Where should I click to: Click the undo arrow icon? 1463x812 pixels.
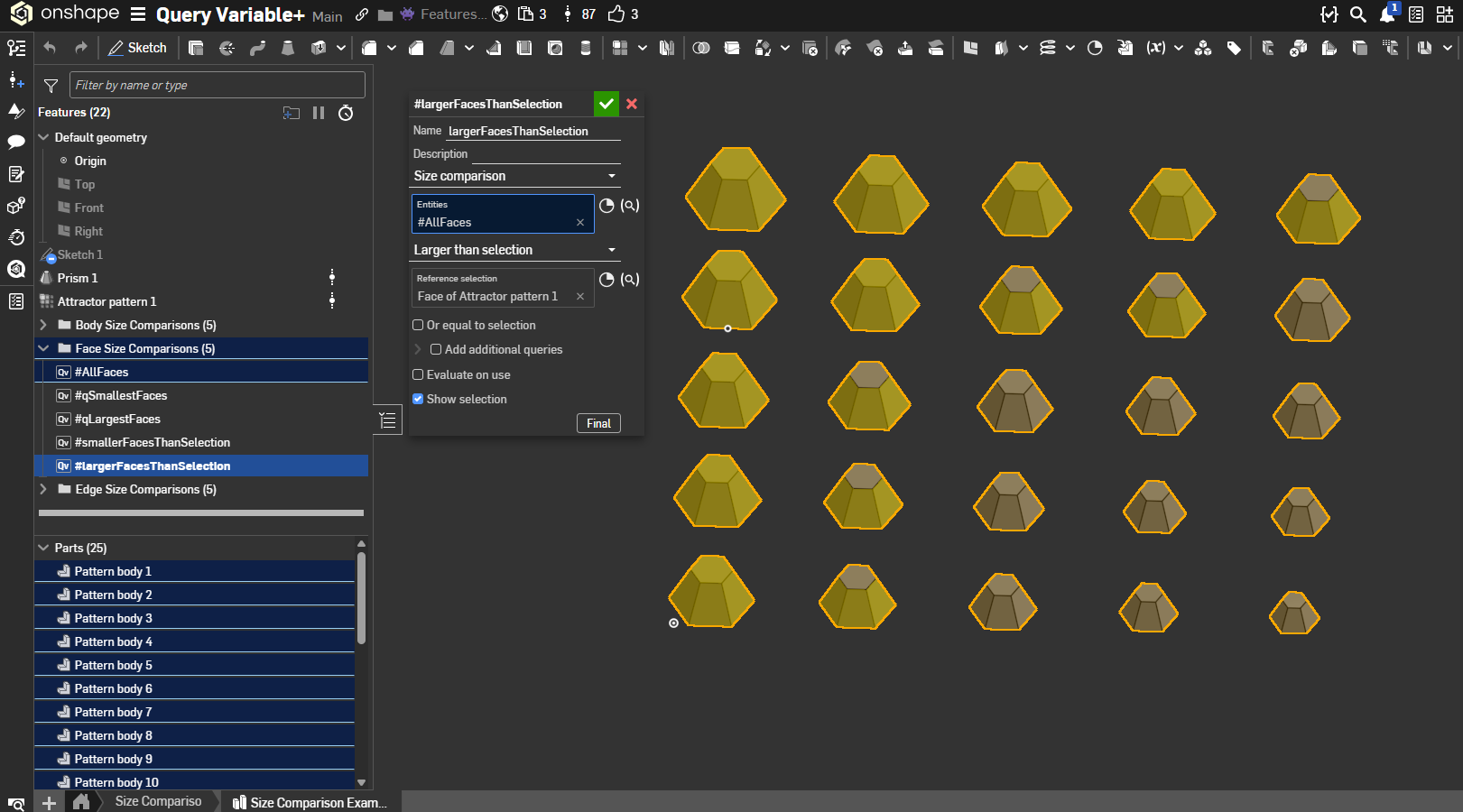pyautogui.click(x=50, y=48)
